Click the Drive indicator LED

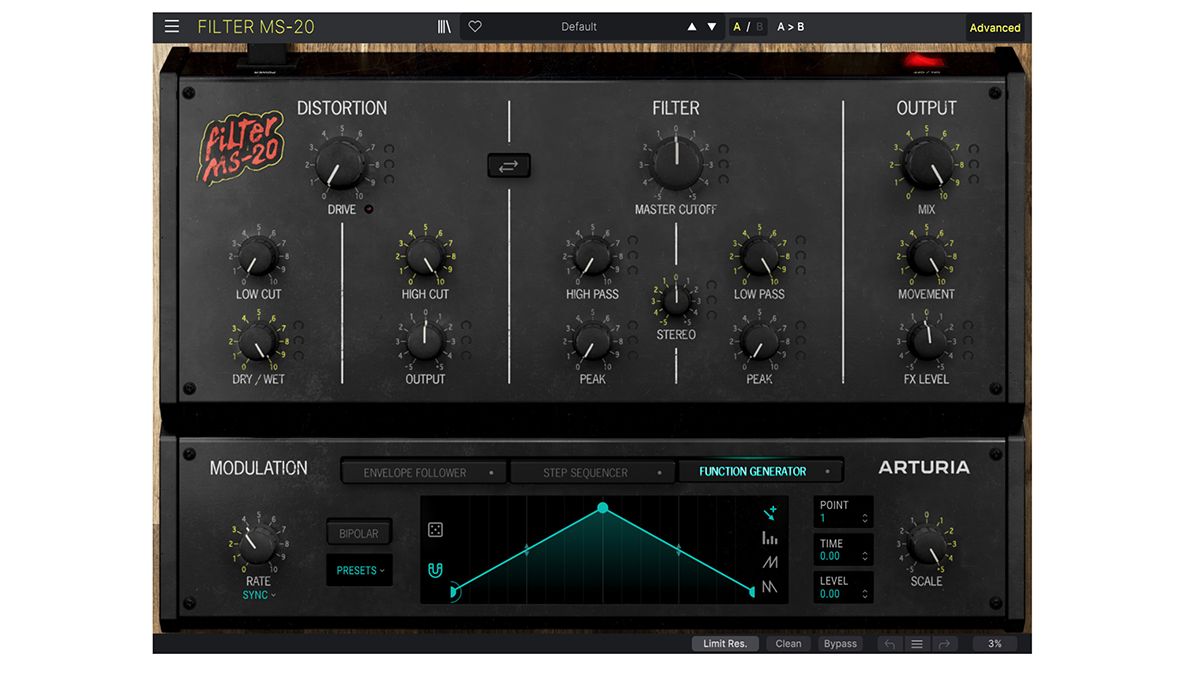(x=369, y=209)
